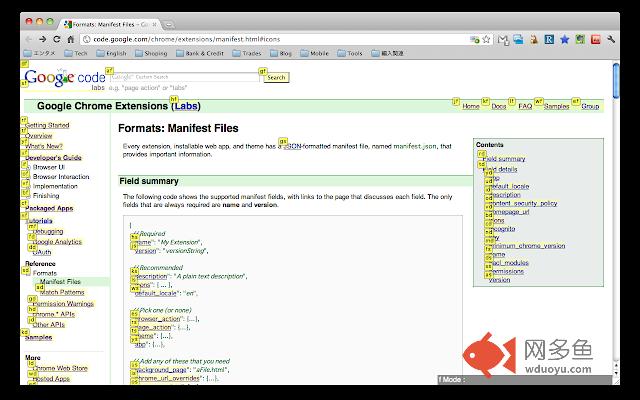Close the Formats: Manifest Files tab
640x400 pixels.
(x=154, y=24)
